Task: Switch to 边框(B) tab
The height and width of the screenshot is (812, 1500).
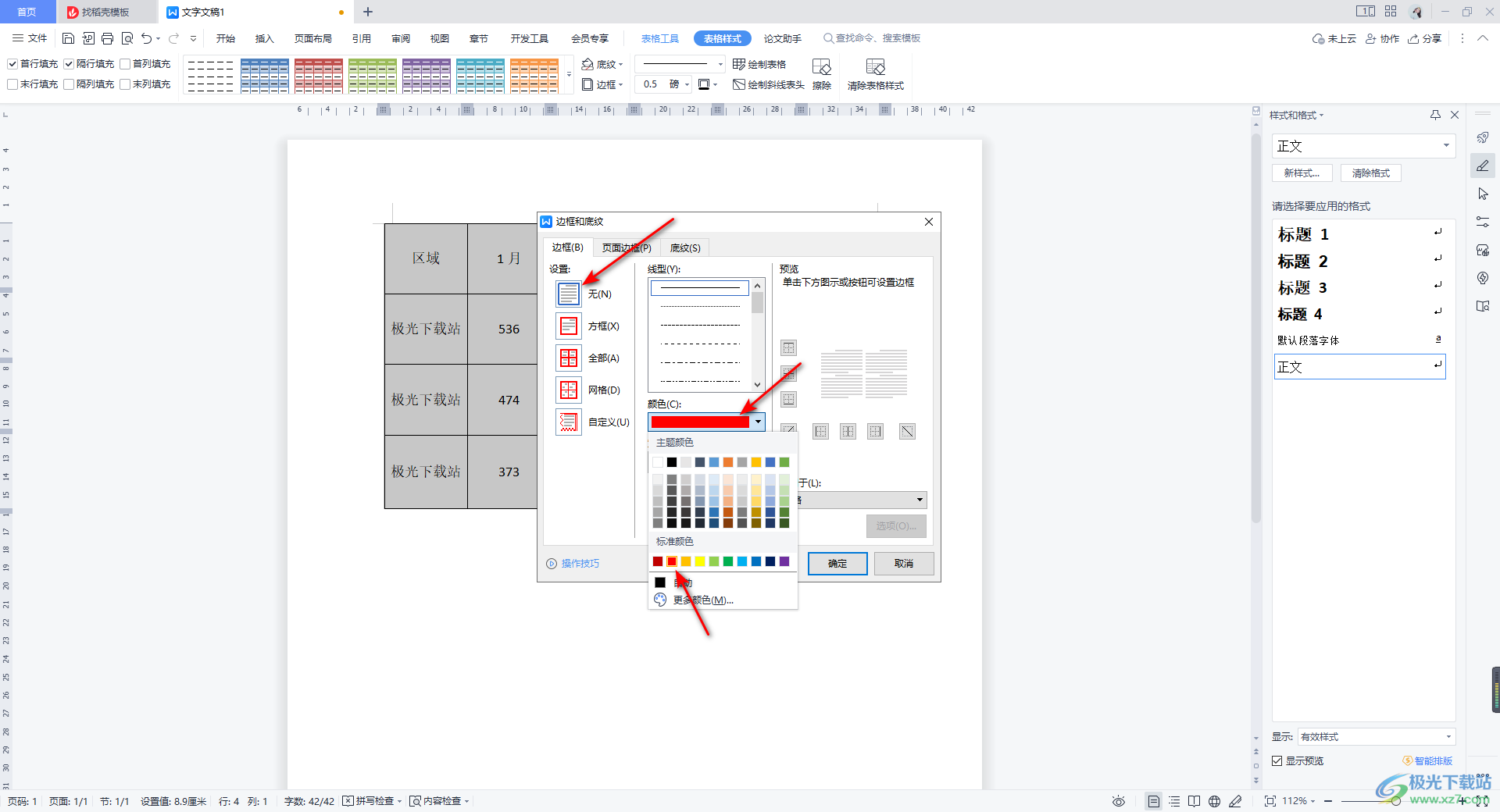Action: 568,247
